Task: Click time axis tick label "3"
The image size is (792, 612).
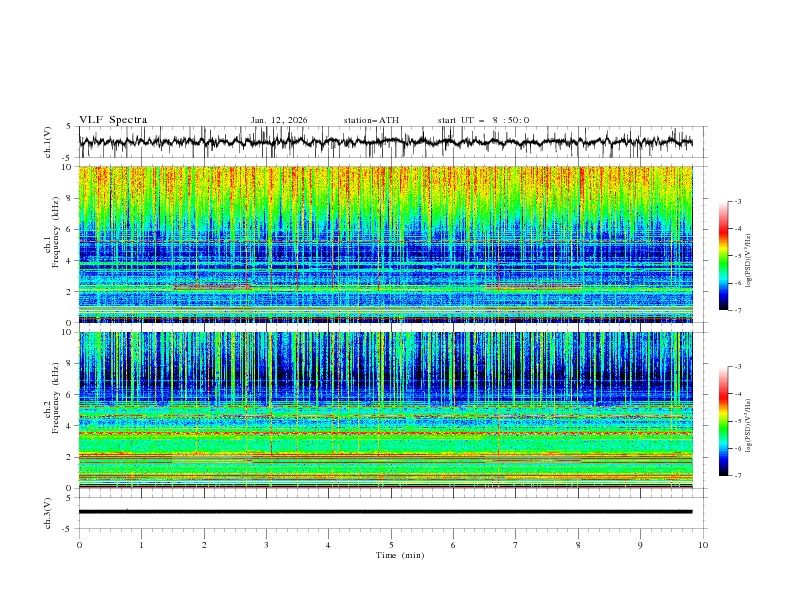Action: tap(266, 545)
